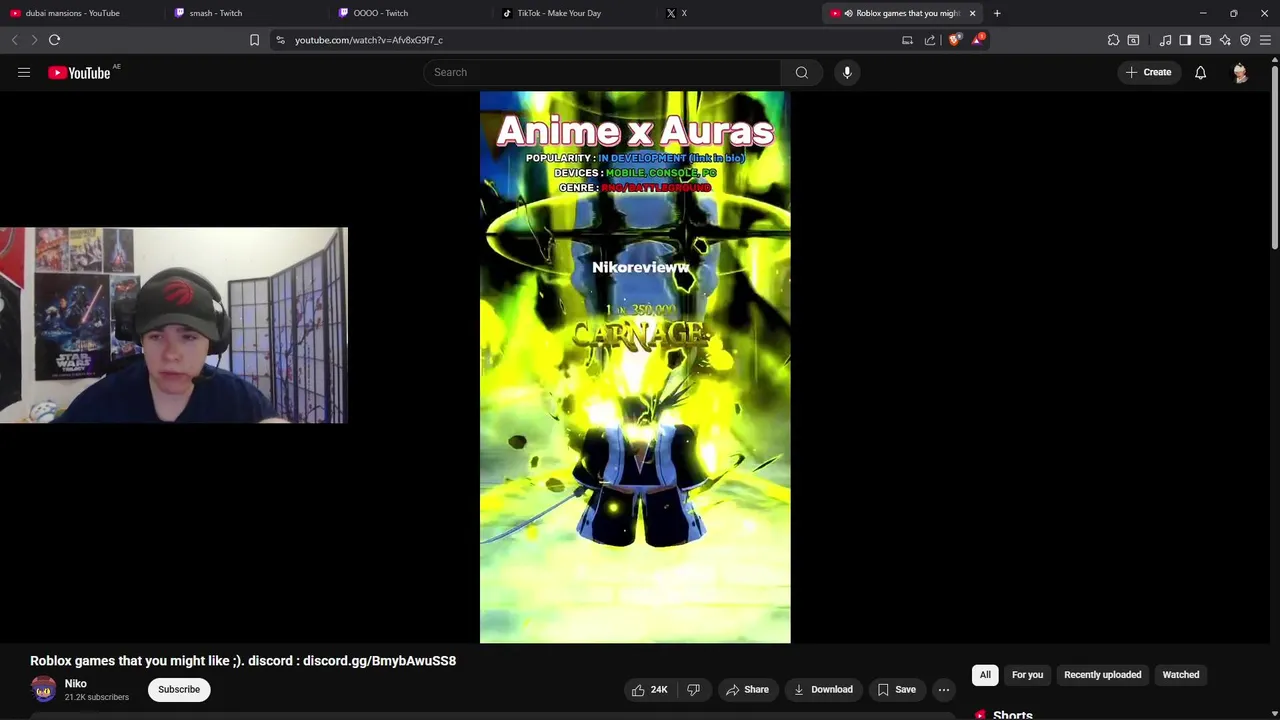Switch to smash - Twitch tab

245,13
